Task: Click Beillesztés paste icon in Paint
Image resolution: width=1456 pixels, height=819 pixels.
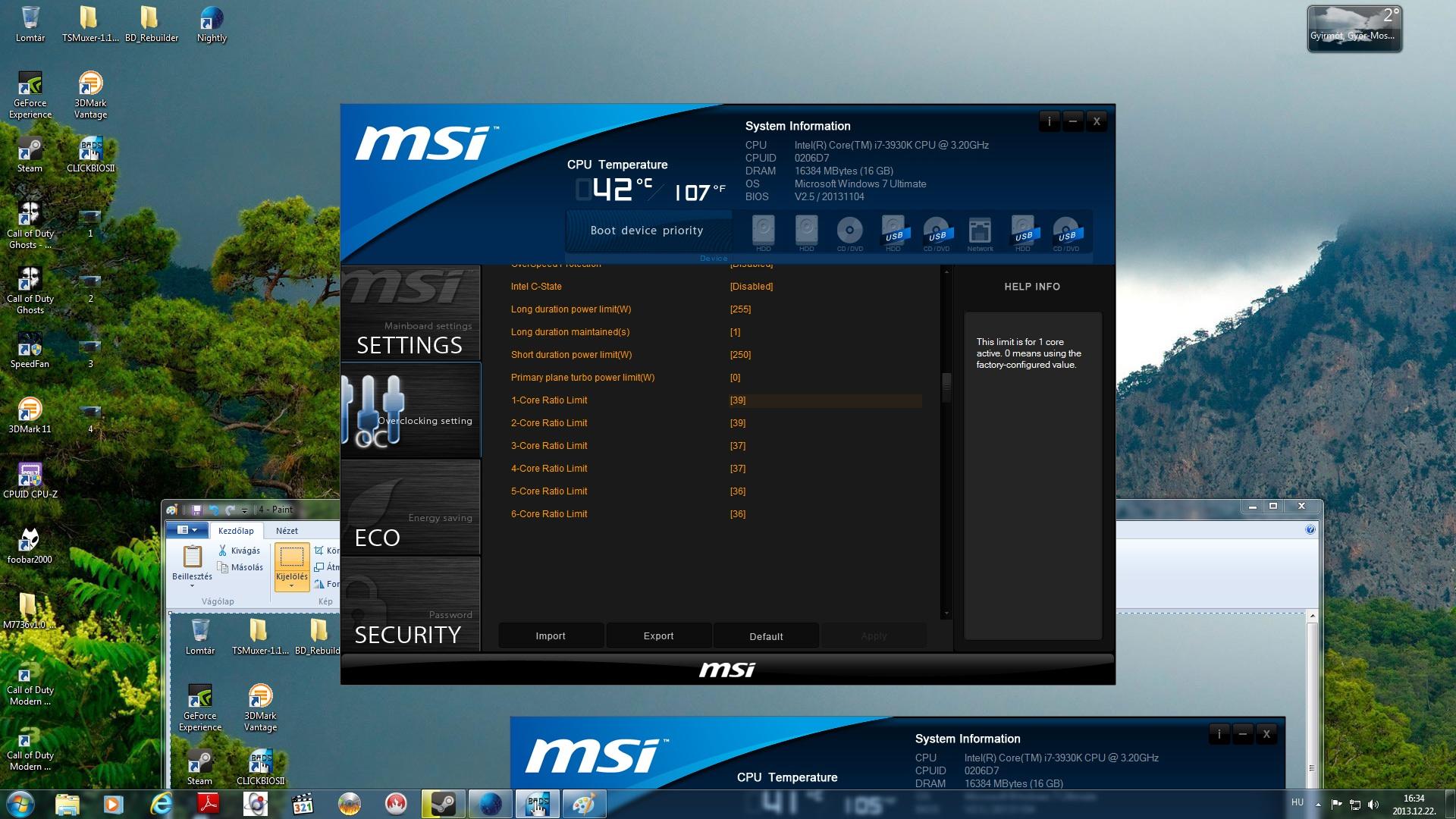Action: coord(192,557)
